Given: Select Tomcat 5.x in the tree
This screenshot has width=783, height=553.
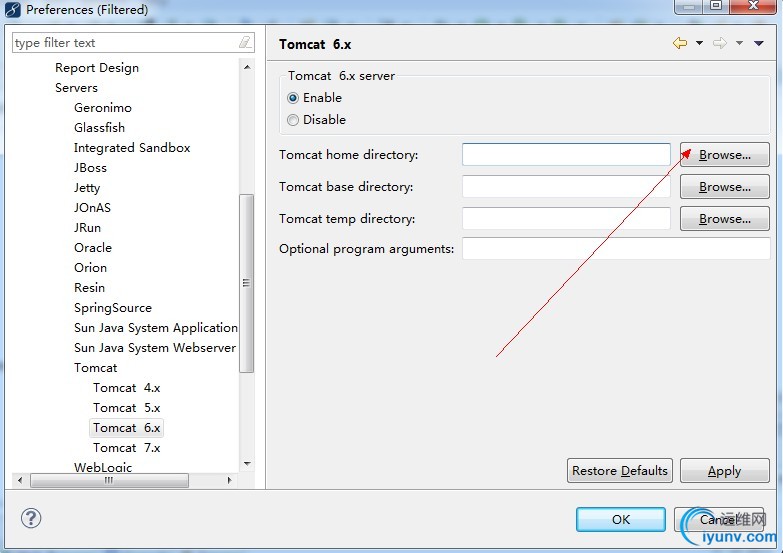Looking at the screenshot, I should click(126, 408).
